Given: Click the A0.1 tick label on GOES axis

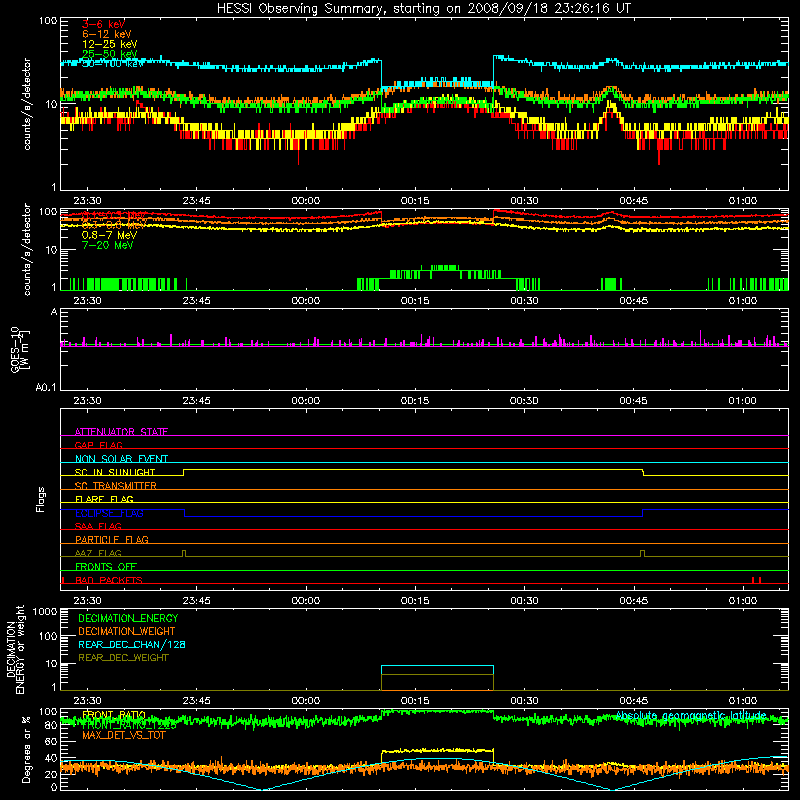Looking at the screenshot, I should point(46,388).
